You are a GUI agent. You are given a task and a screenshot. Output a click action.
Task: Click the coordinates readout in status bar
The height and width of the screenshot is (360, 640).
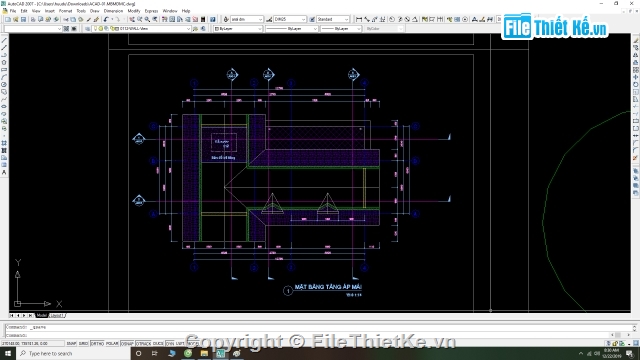click(x=33, y=344)
